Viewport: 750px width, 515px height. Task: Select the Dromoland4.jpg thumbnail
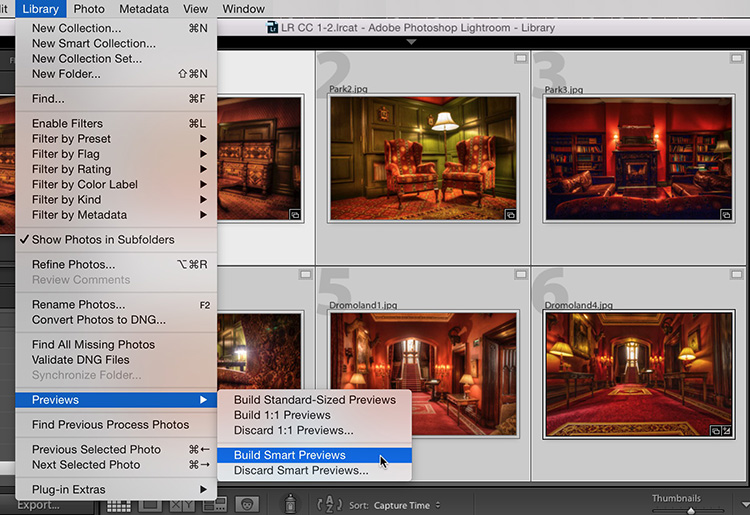coord(639,374)
